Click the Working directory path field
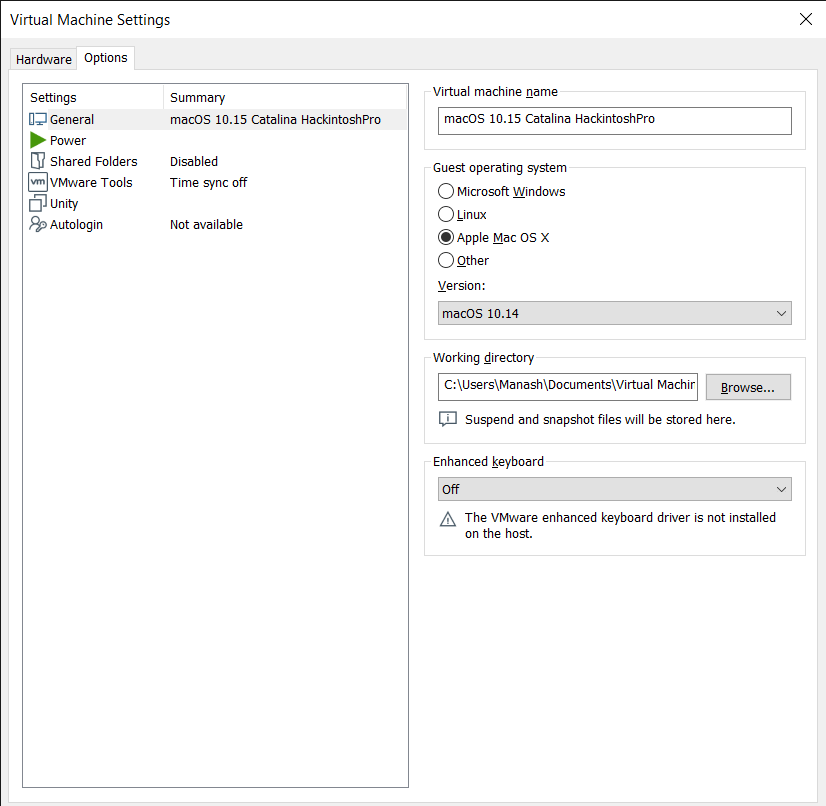The image size is (826, 806). [567, 387]
